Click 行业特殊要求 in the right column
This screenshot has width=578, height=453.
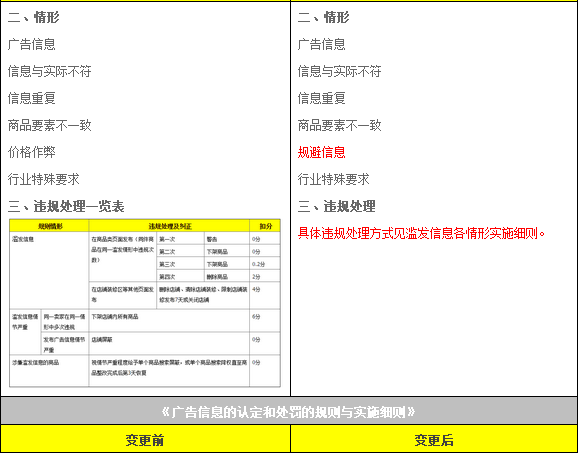[334, 179]
